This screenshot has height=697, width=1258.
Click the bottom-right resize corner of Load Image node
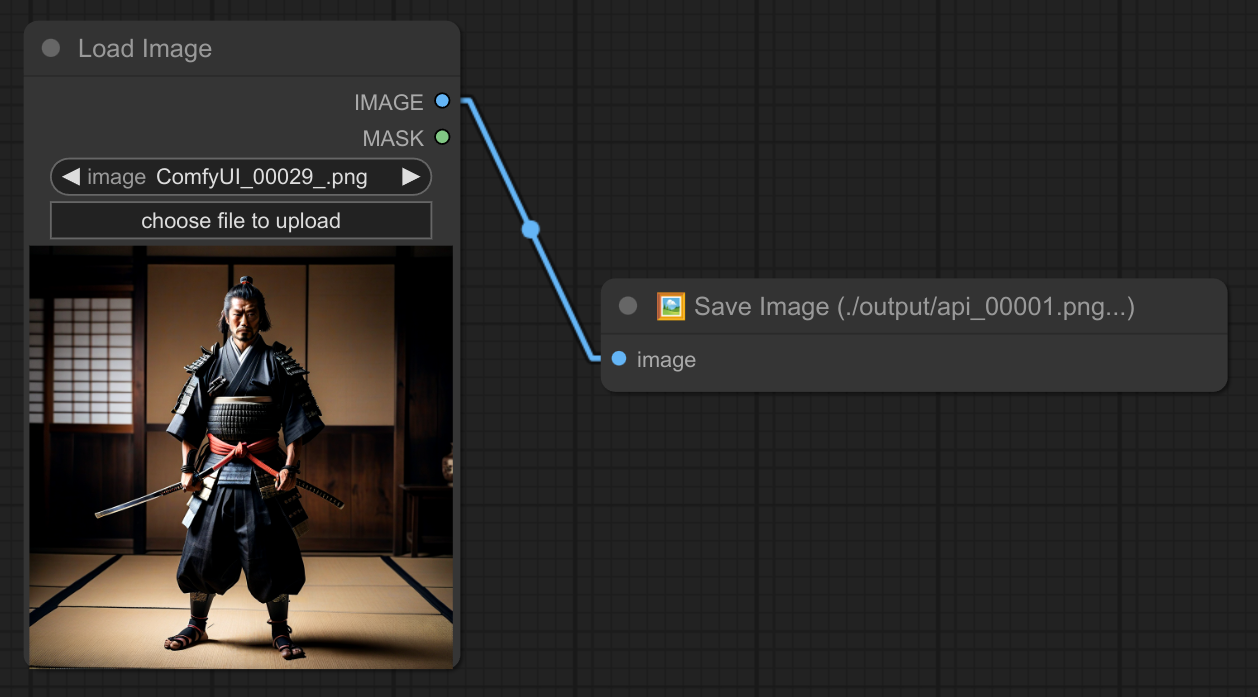coord(454,663)
